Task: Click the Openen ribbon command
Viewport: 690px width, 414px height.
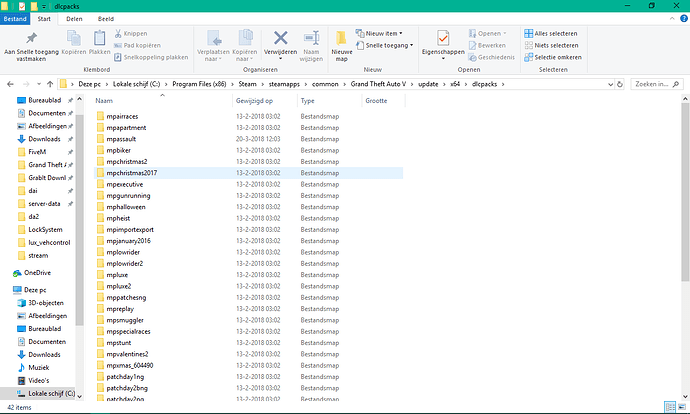Action: pos(488,33)
